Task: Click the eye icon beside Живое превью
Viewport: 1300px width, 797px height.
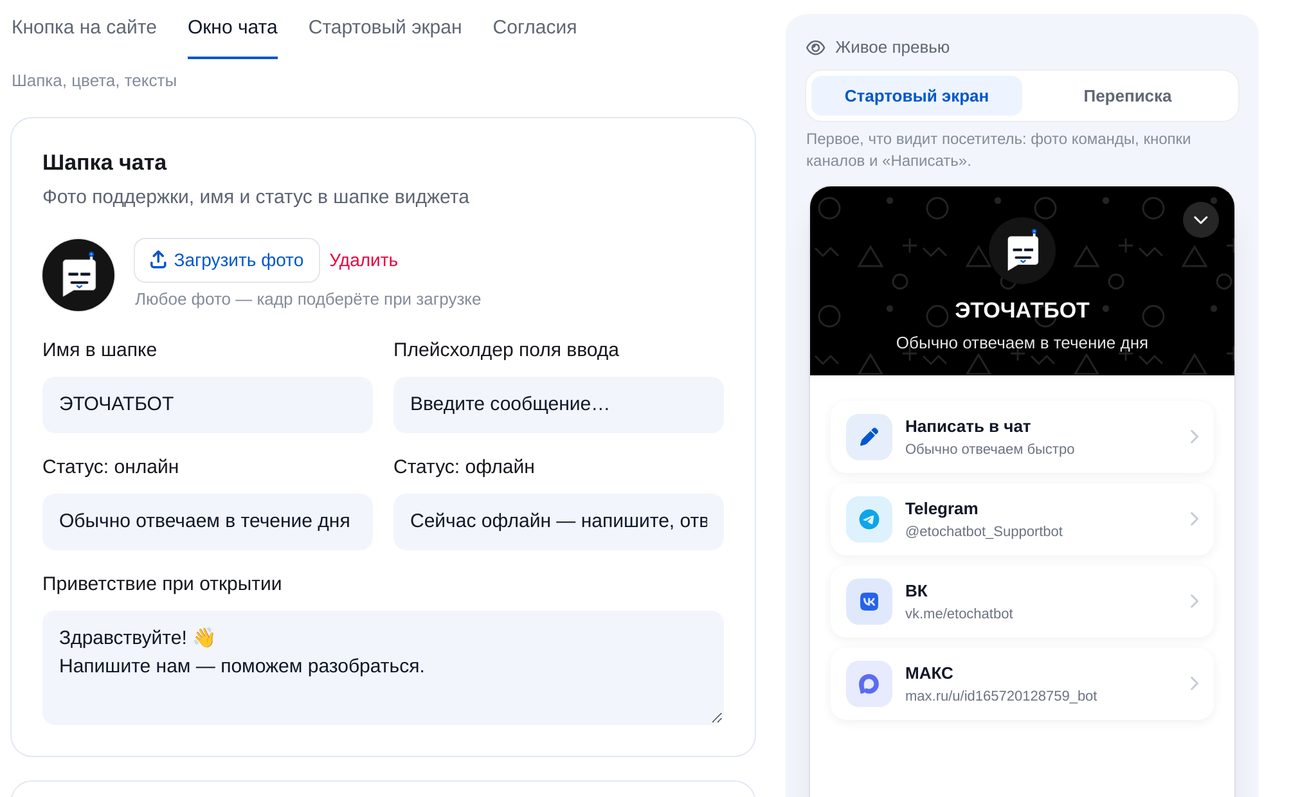Action: point(816,48)
